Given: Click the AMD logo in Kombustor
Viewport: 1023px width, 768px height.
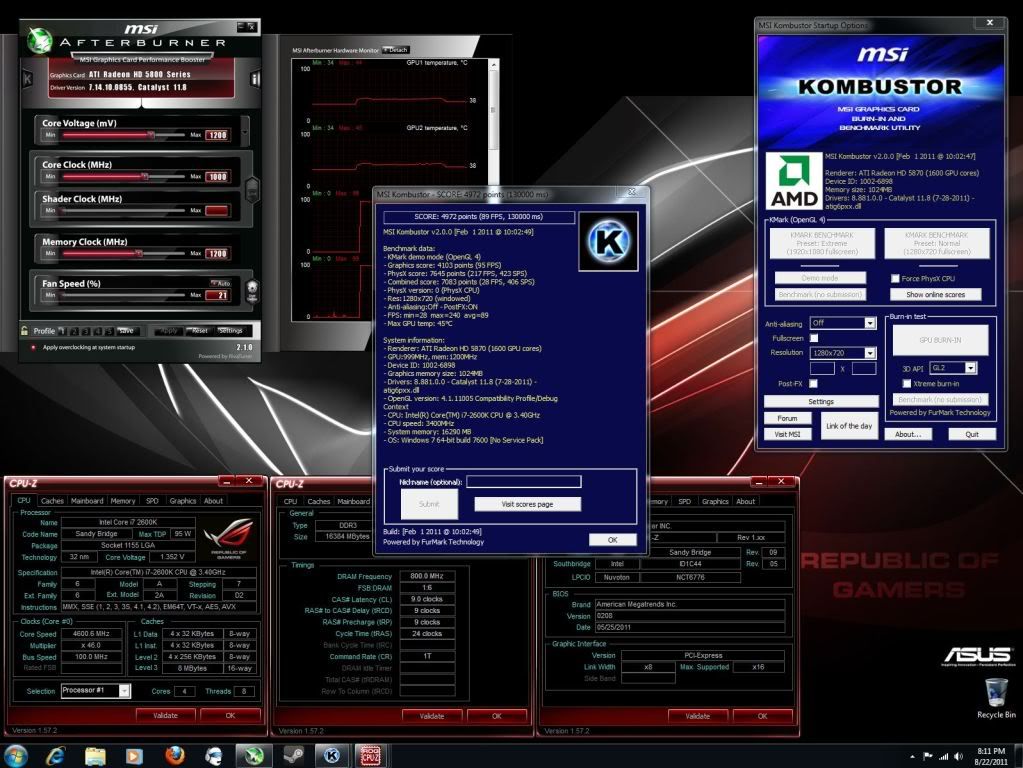Looking at the screenshot, I should pos(793,181).
